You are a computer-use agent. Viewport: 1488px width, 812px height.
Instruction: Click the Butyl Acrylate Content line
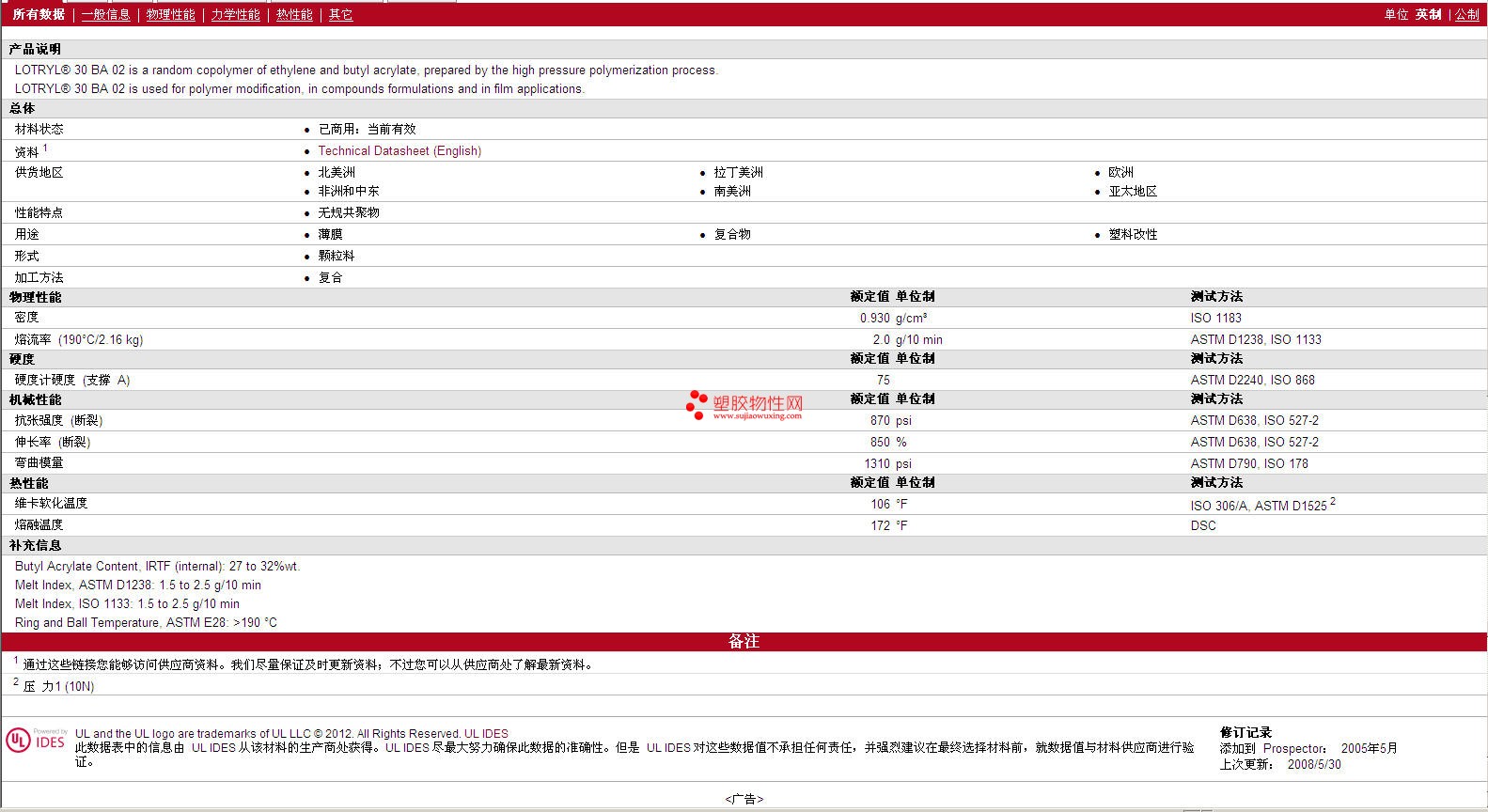point(158,567)
